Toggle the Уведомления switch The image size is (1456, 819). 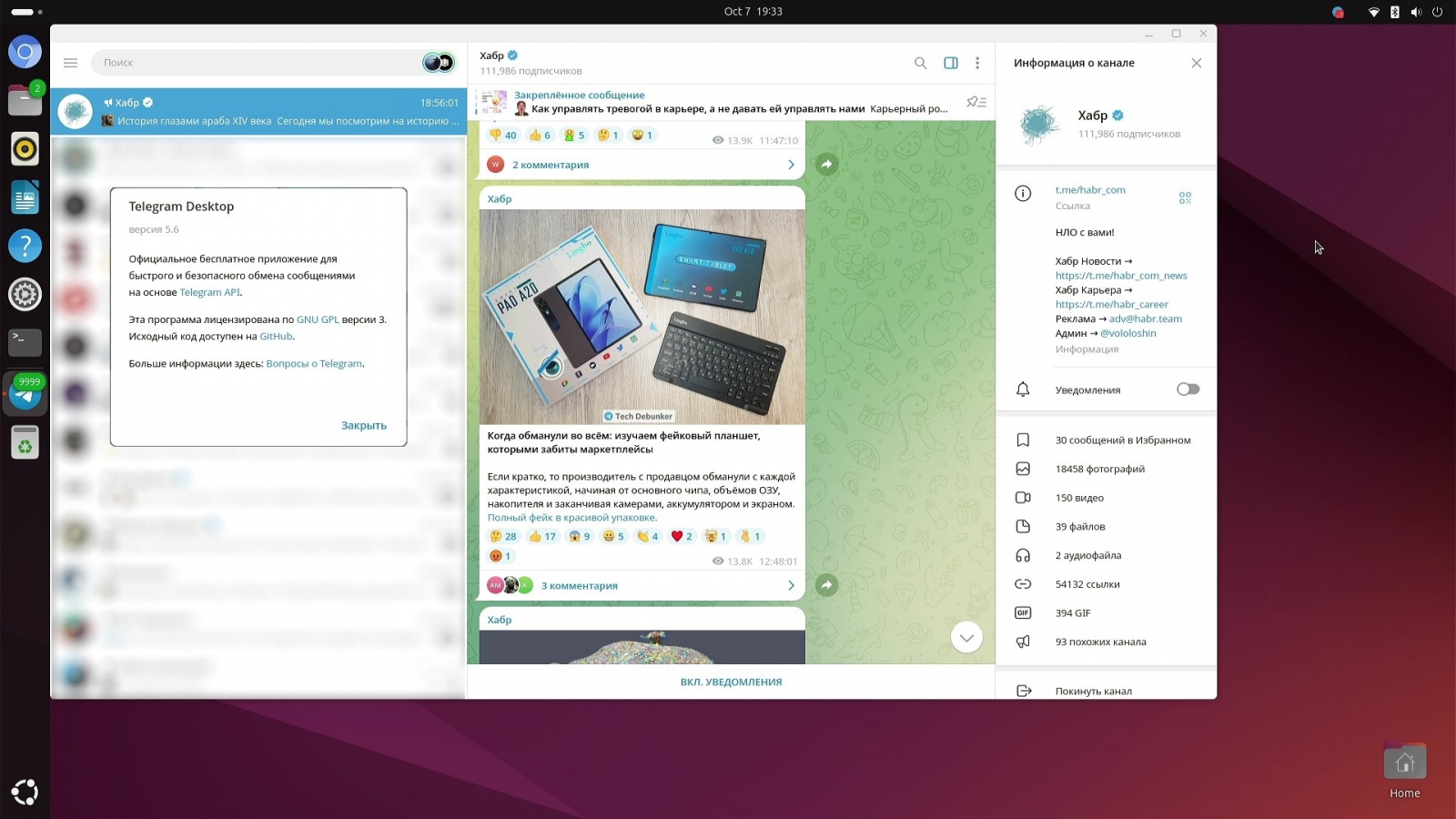coord(1188,389)
